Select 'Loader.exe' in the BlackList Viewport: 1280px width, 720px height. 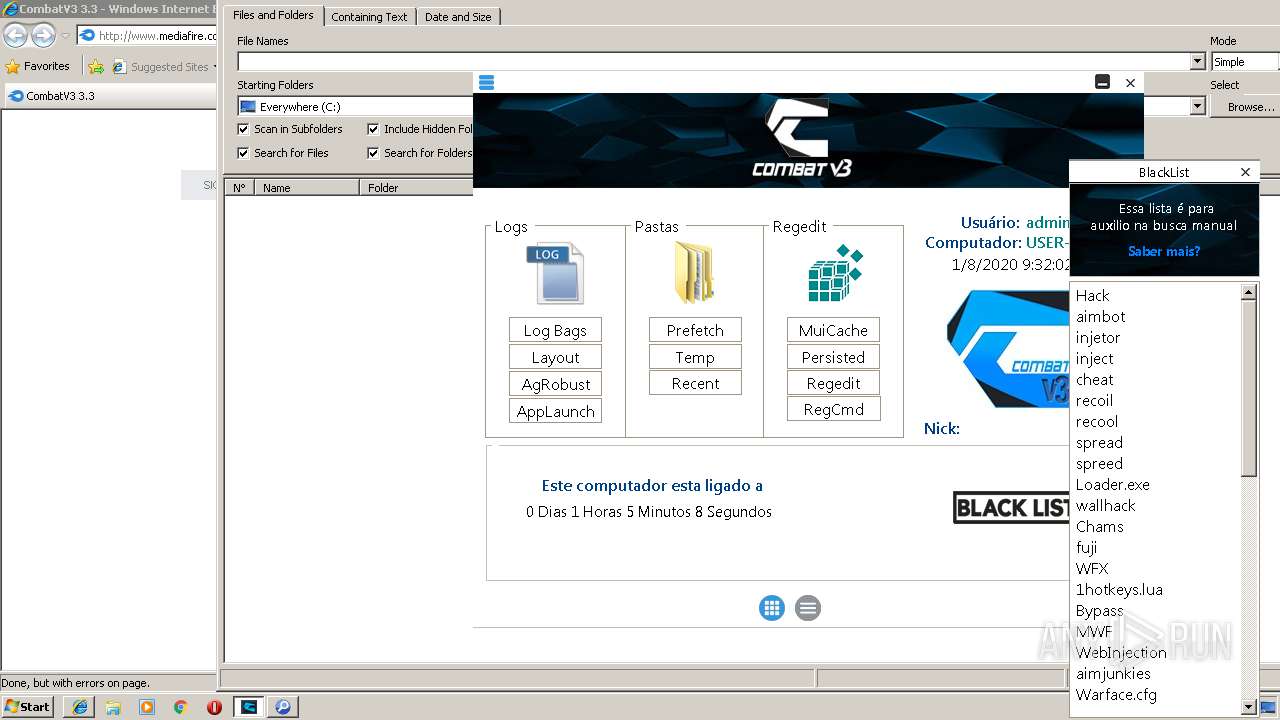tap(1112, 485)
